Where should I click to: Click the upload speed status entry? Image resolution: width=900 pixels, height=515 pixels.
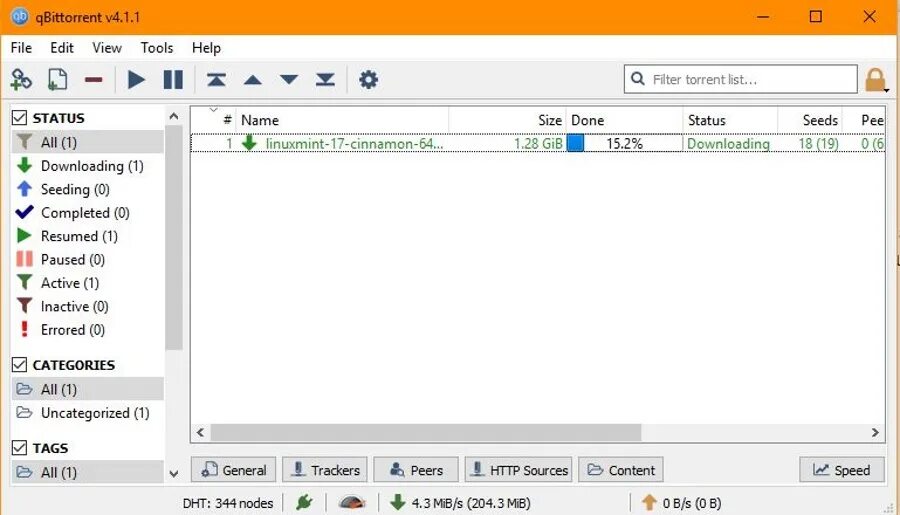pos(681,503)
